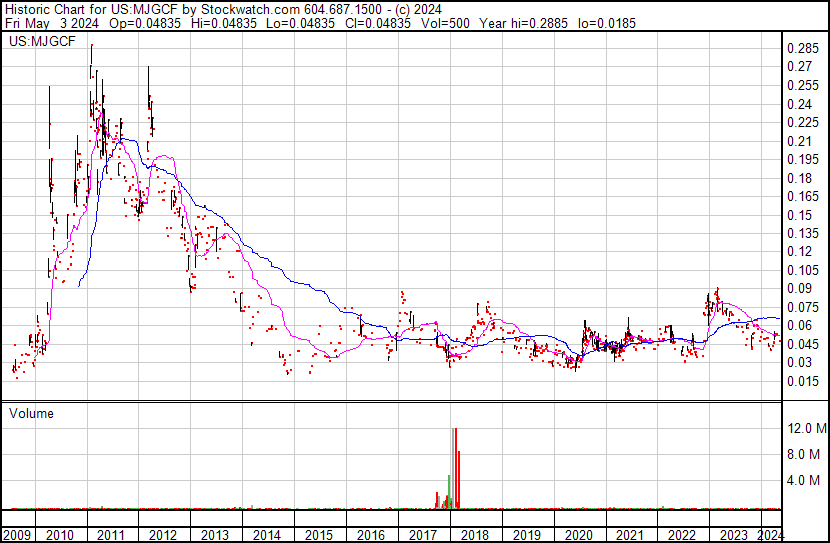Click the 0.015 price axis label
This screenshot has width=830, height=543.
(802, 381)
